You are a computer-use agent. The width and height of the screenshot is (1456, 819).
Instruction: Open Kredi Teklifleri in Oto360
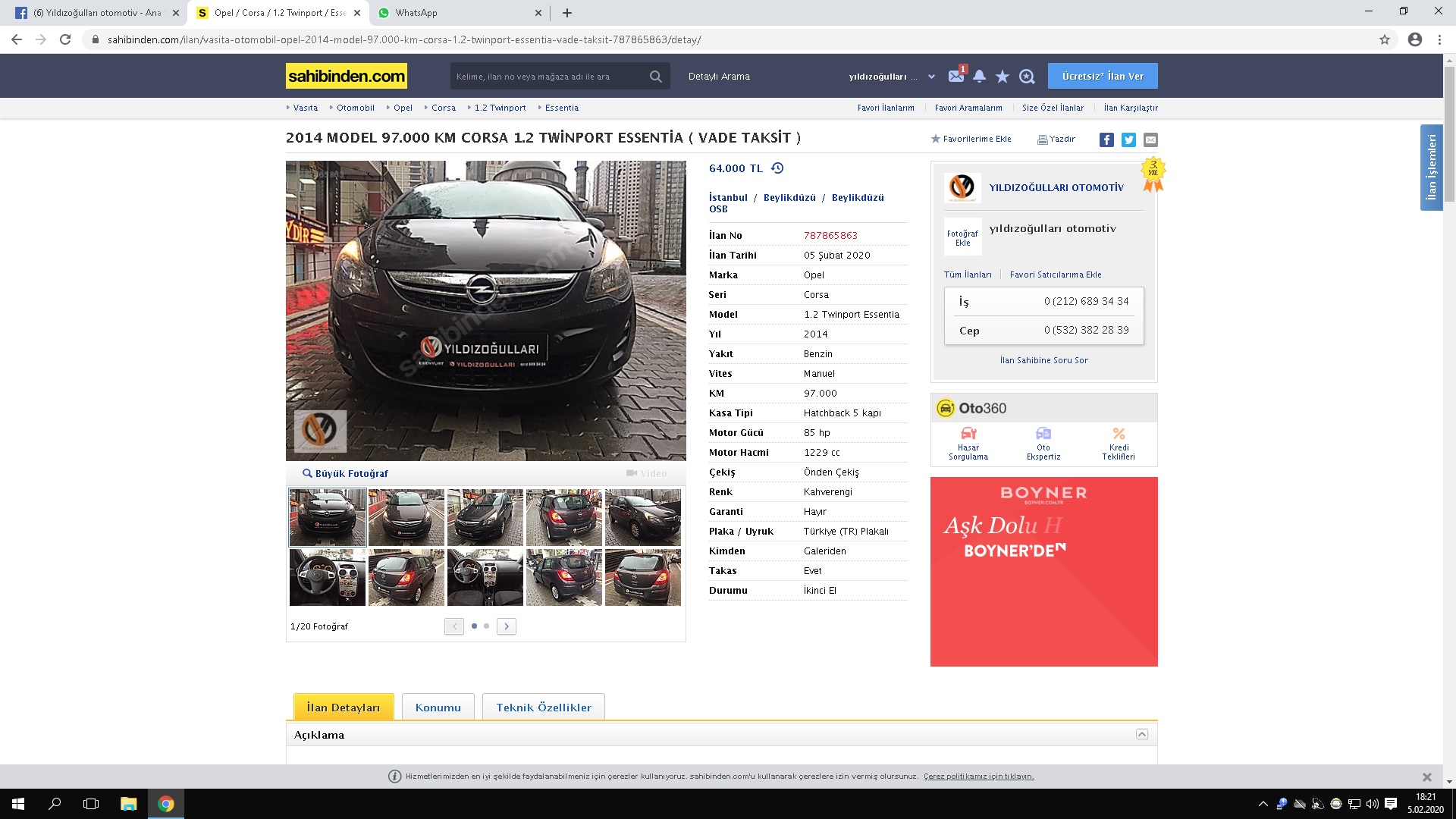1119,443
